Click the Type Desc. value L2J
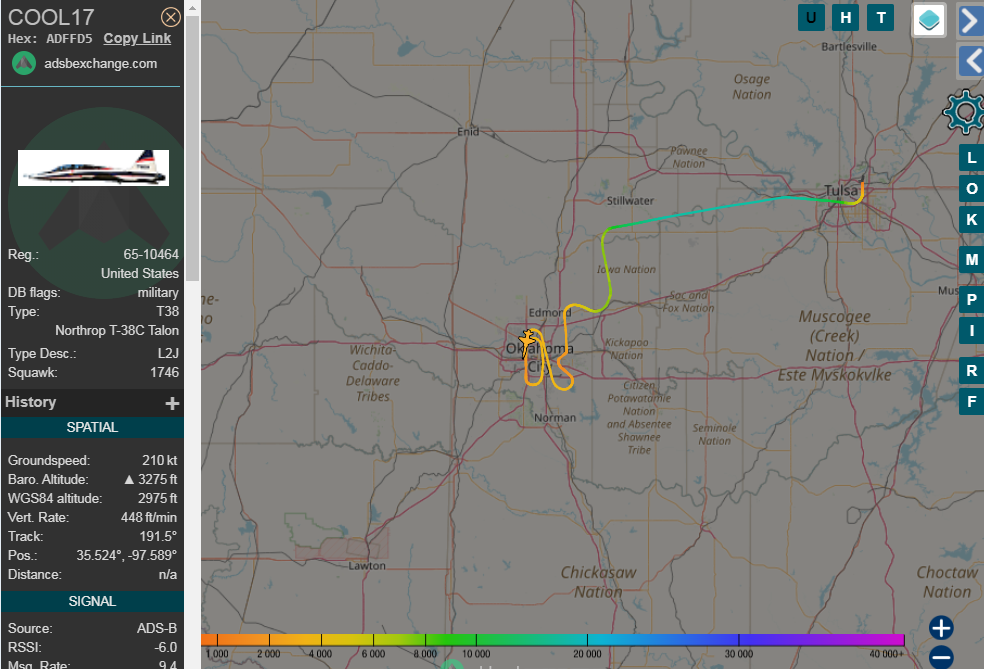 [168, 353]
